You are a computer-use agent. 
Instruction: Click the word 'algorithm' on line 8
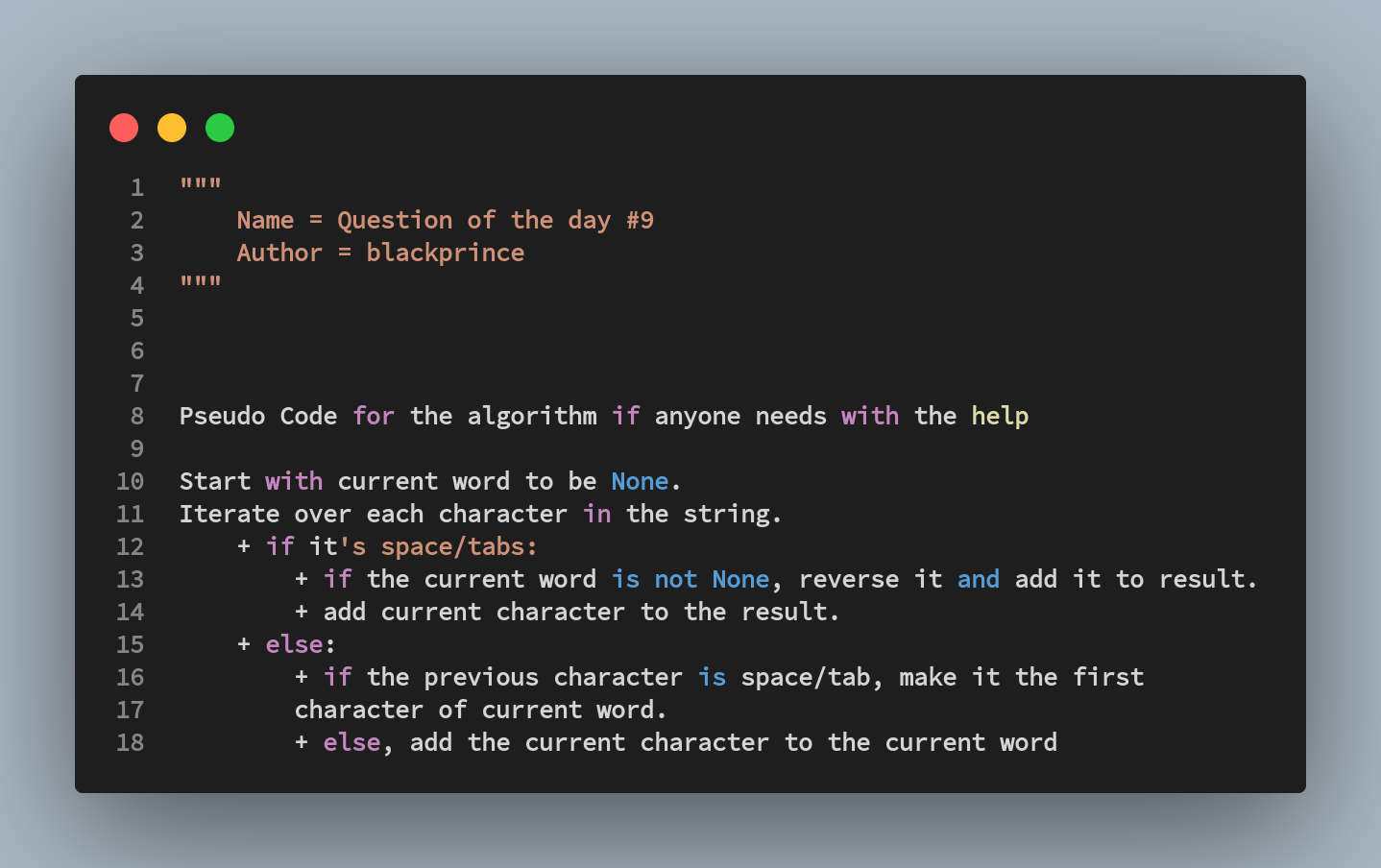coord(532,416)
